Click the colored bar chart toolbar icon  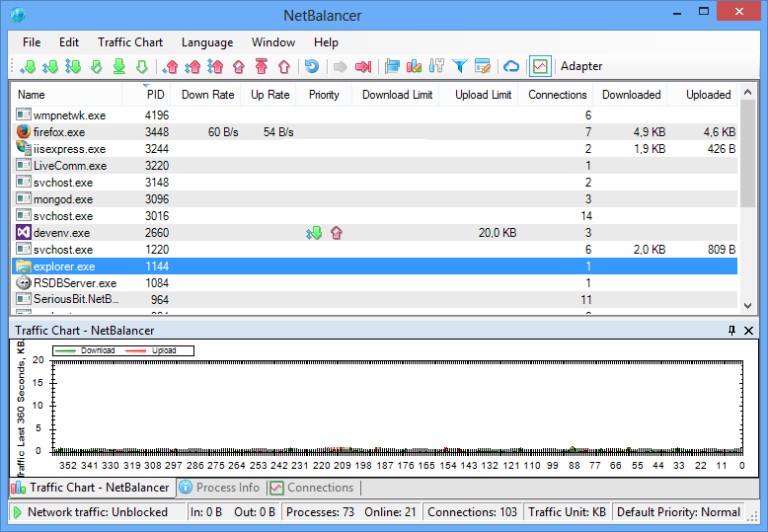pyautogui.click(x=414, y=66)
